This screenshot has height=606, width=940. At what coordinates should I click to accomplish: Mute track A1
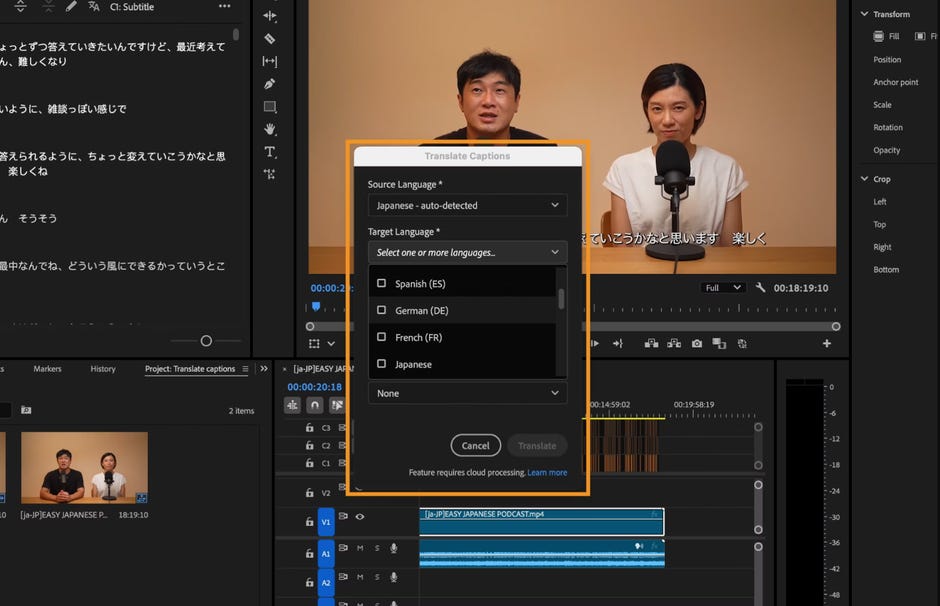tap(360, 549)
